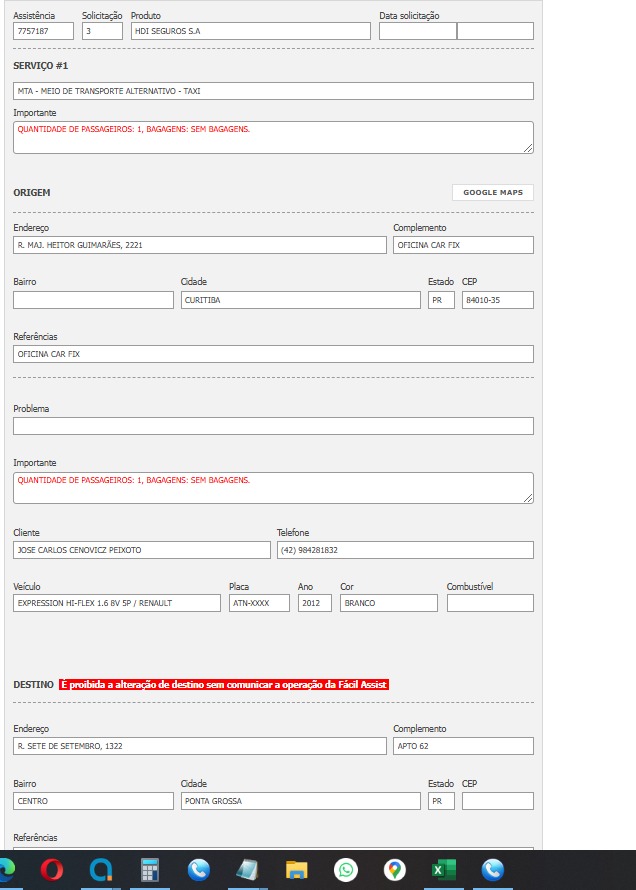Focus the empty destination CEP field

(x=498, y=801)
